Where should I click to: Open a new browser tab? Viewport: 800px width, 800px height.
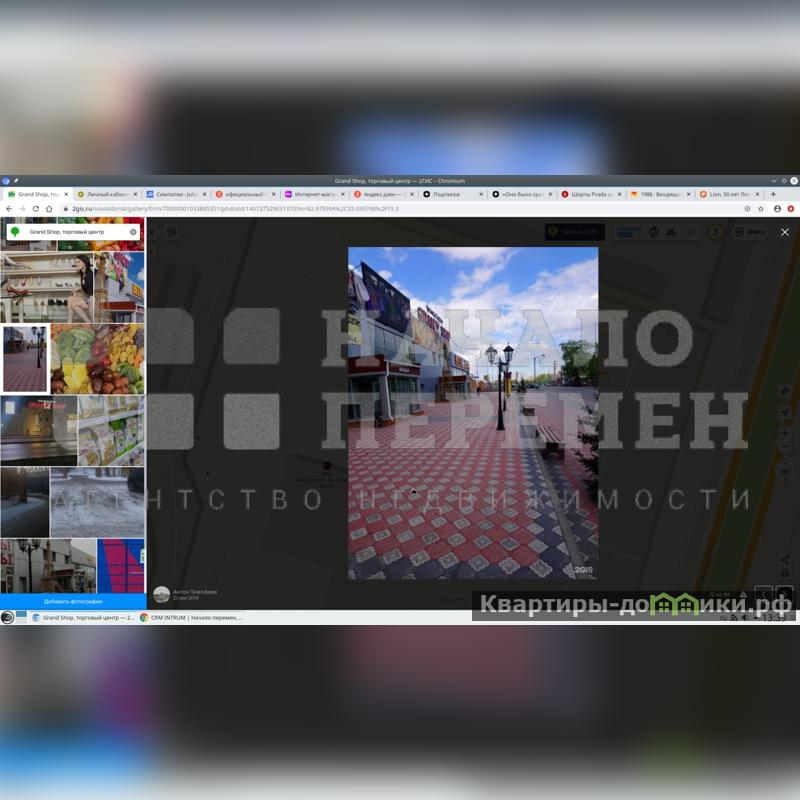(x=773, y=194)
